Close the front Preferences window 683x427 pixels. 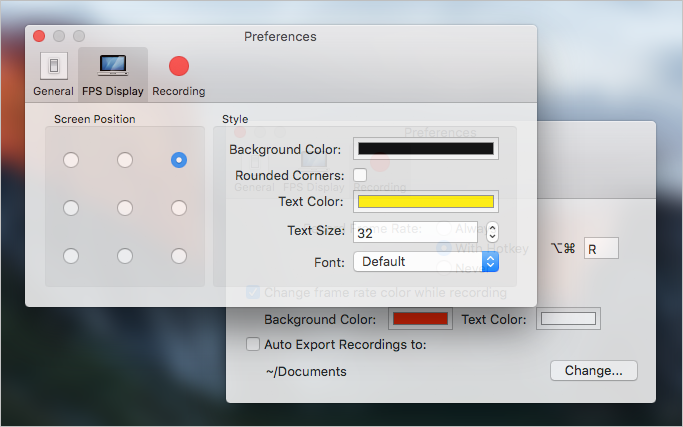click(39, 36)
